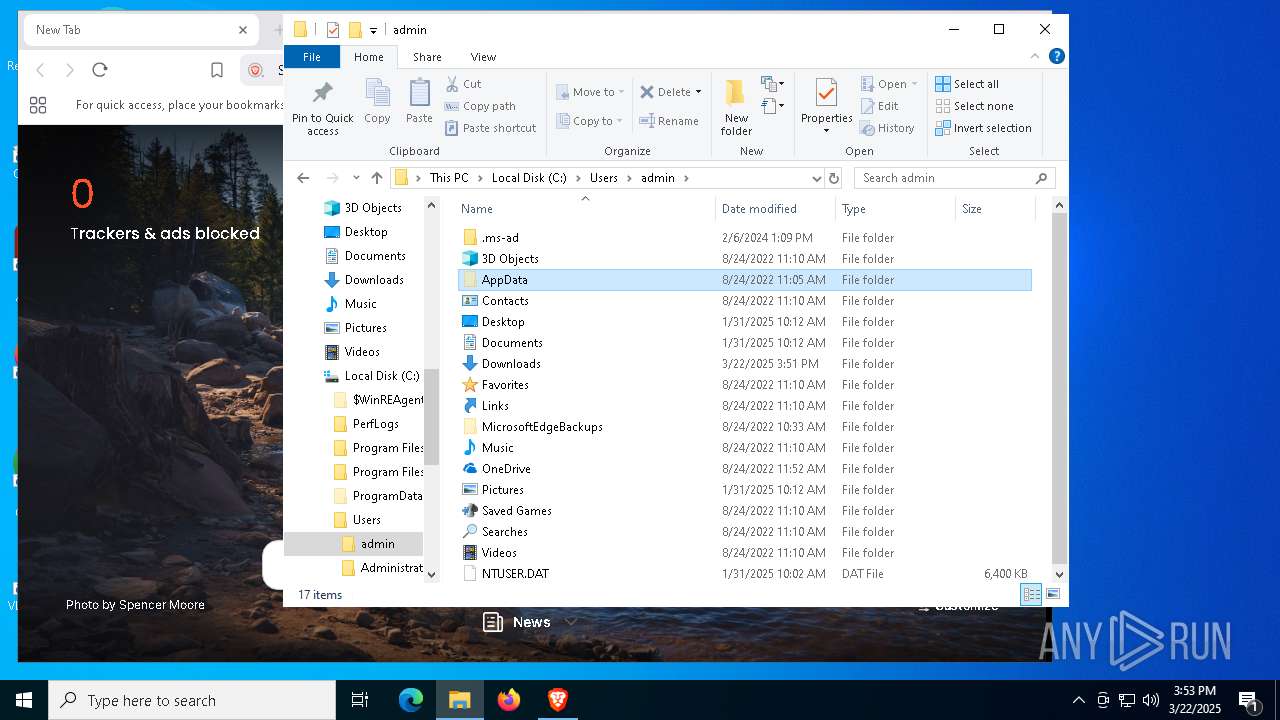Collapse the ribbon with the chevron
The width and height of the screenshot is (1280, 720).
(1035, 57)
